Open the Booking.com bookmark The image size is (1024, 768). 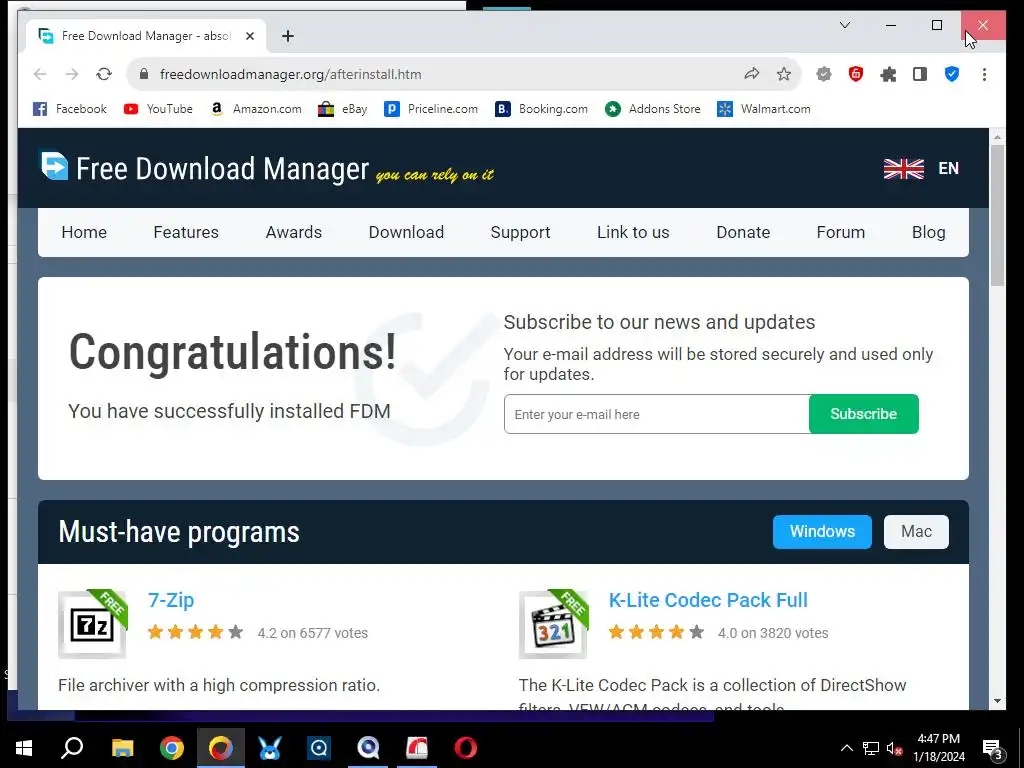(x=541, y=109)
